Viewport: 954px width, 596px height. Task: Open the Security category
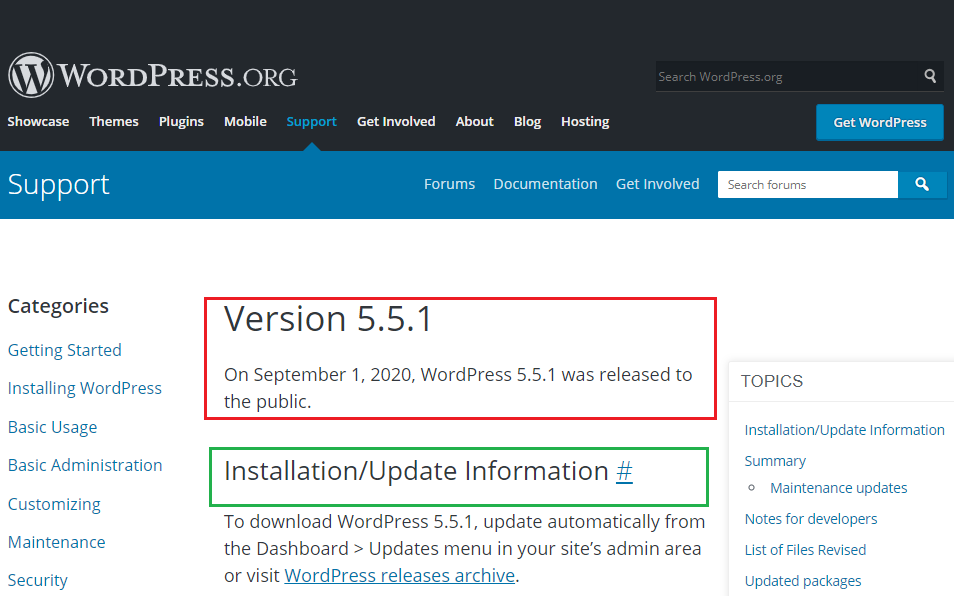click(38, 580)
